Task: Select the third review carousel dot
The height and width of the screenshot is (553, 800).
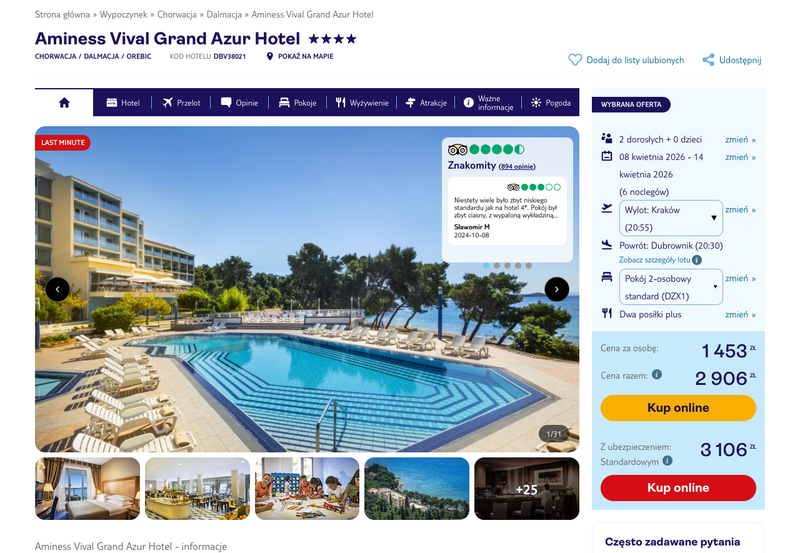Action: point(507,266)
